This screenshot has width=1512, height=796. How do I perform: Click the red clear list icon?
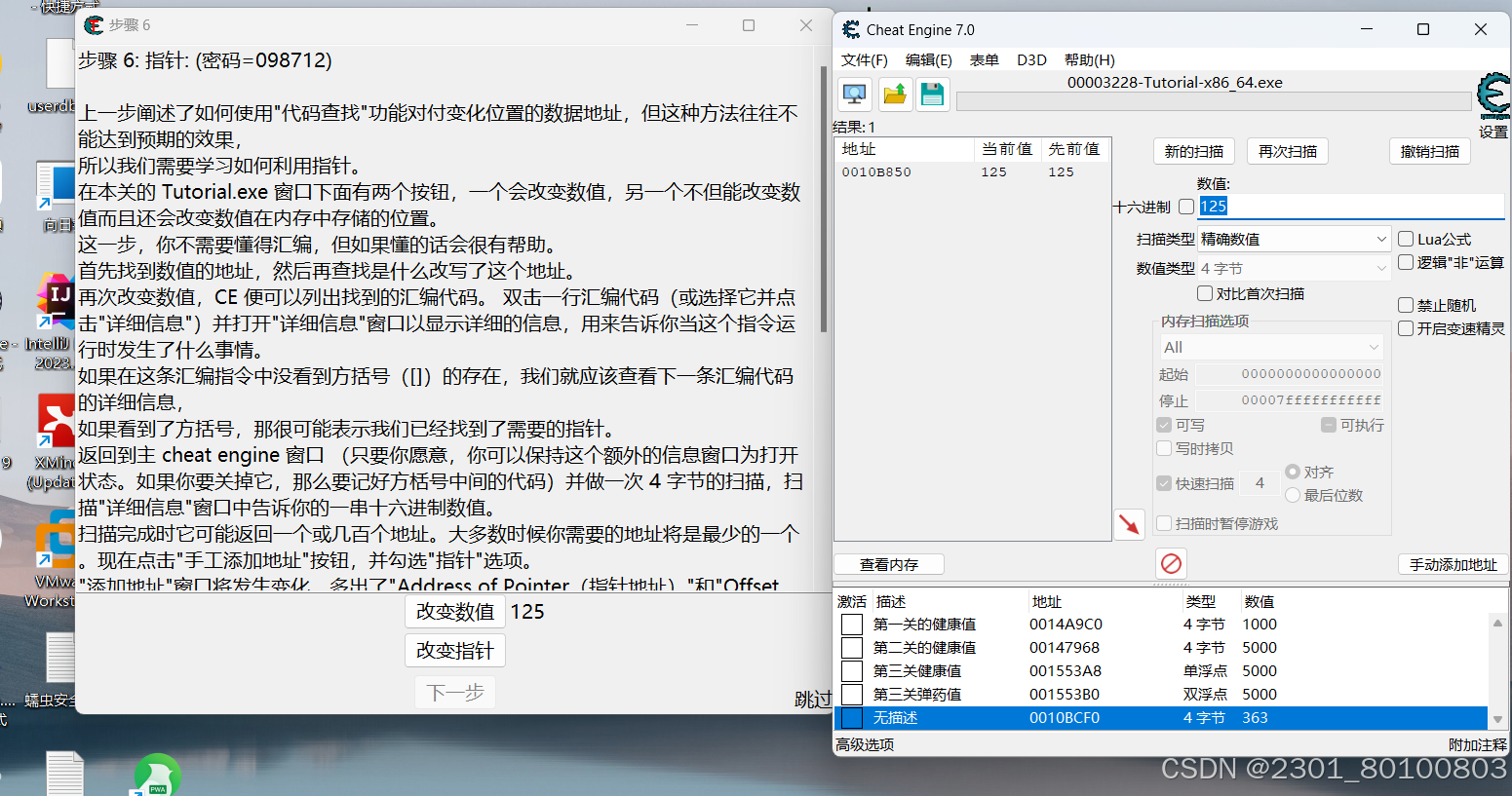[1171, 563]
